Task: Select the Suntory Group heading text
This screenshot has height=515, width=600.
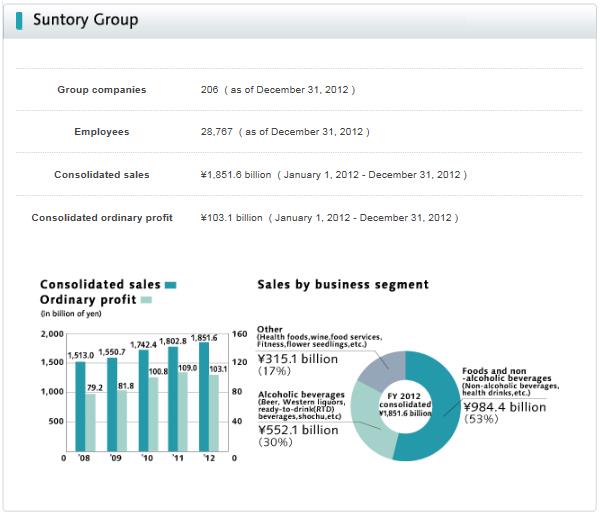Action: point(85,20)
